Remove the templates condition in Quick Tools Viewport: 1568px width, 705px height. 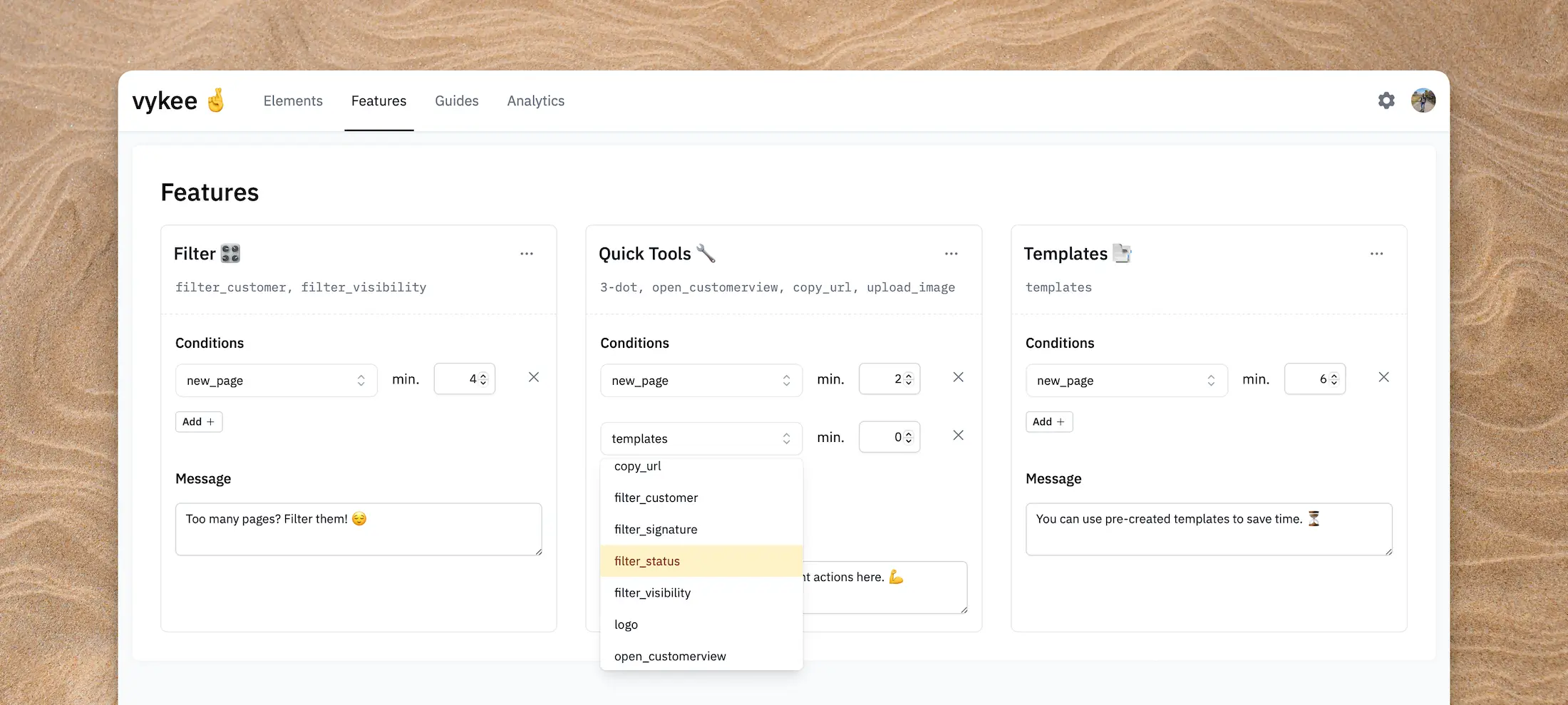tap(959, 435)
